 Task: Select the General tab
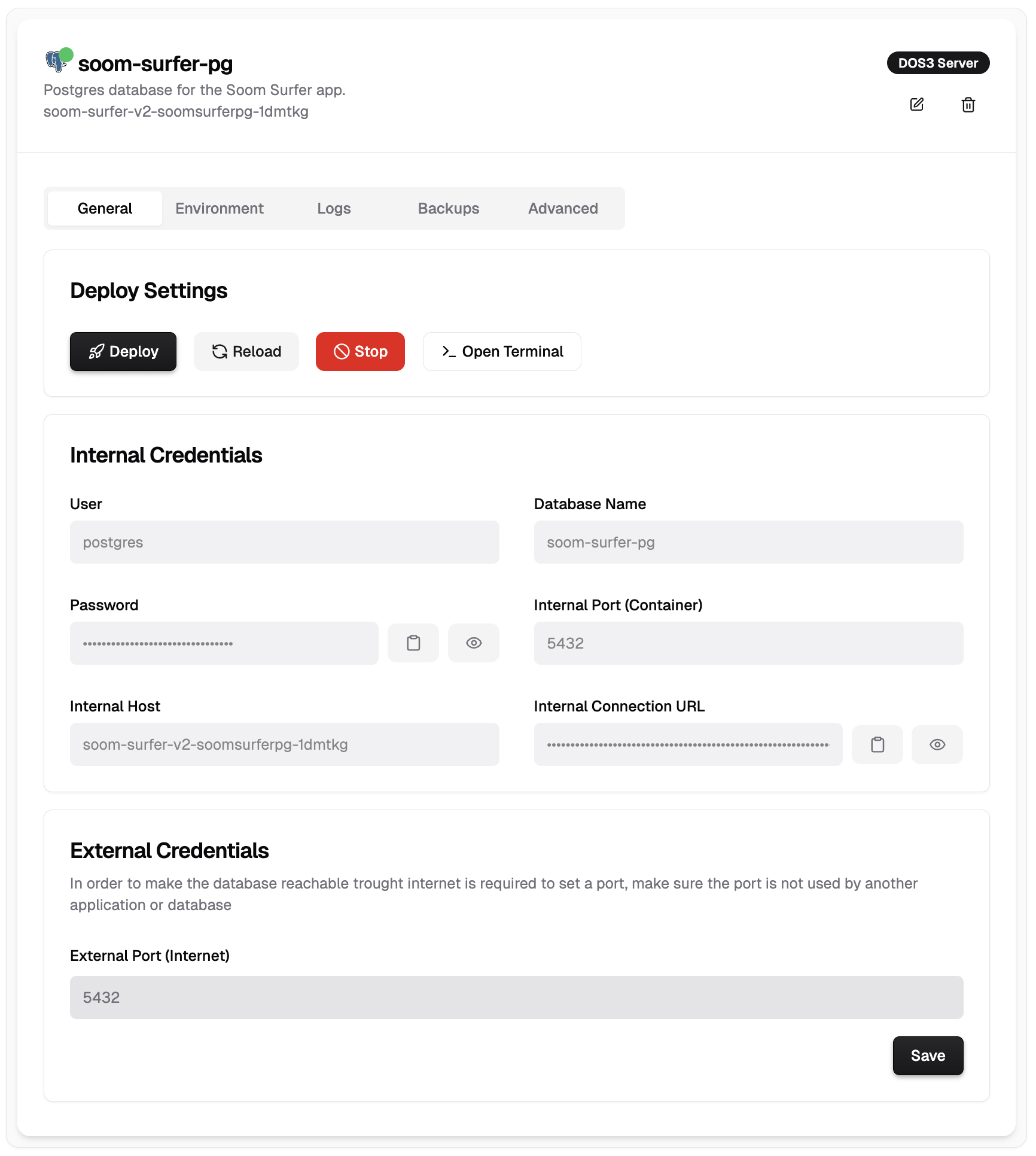(x=105, y=208)
